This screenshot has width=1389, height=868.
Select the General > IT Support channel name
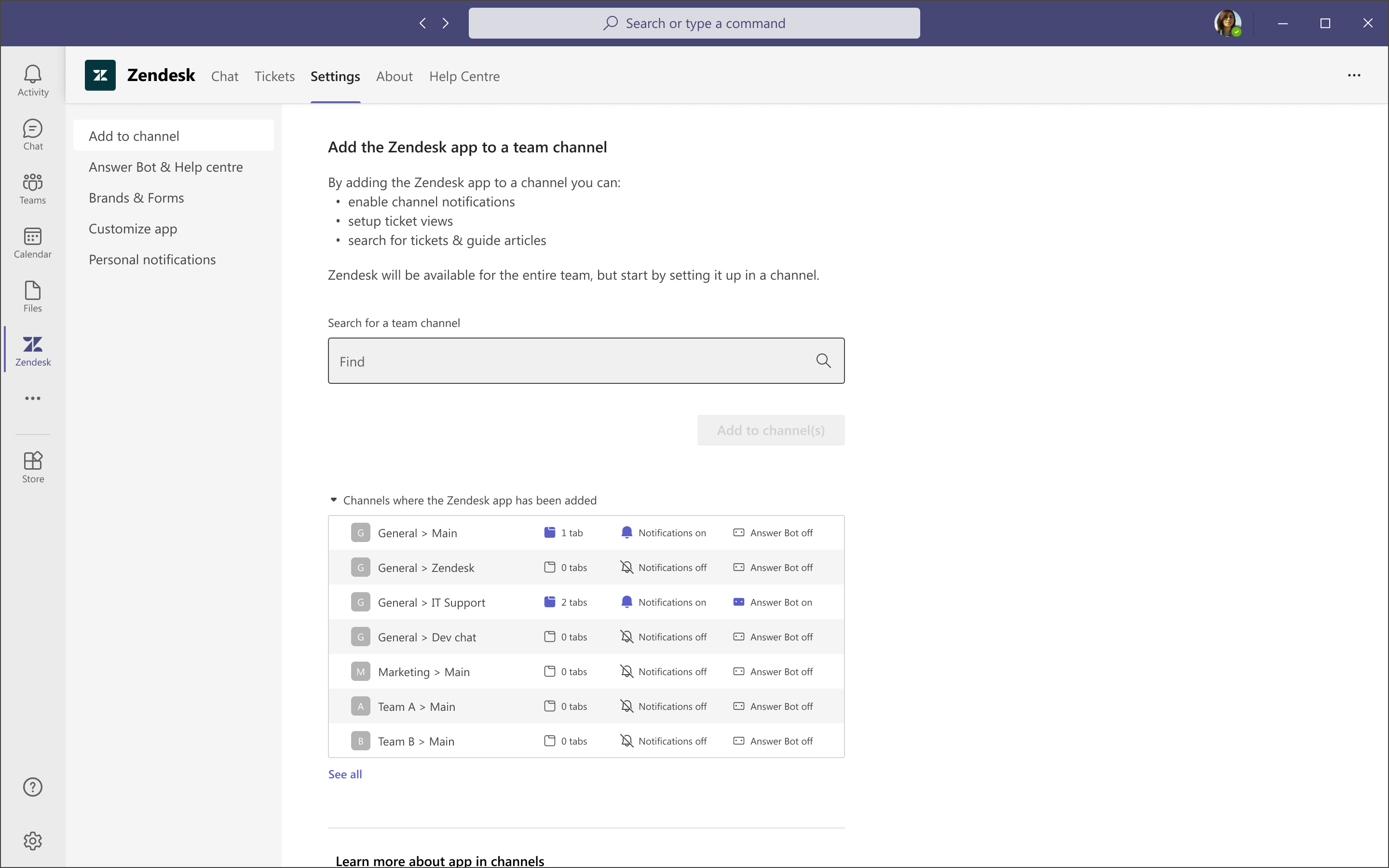pos(431,602)
